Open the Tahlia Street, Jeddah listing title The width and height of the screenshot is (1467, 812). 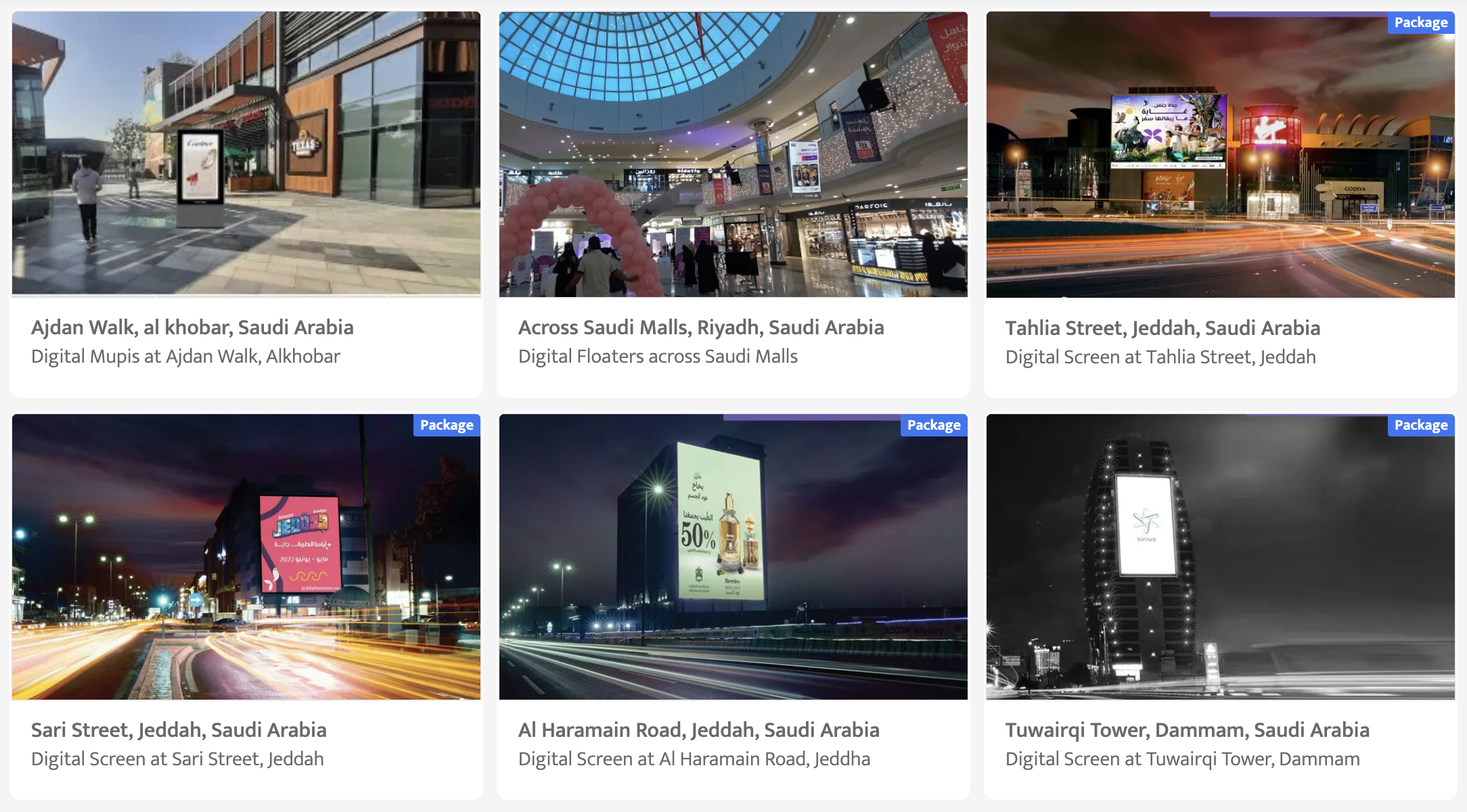coord(1163,328)
